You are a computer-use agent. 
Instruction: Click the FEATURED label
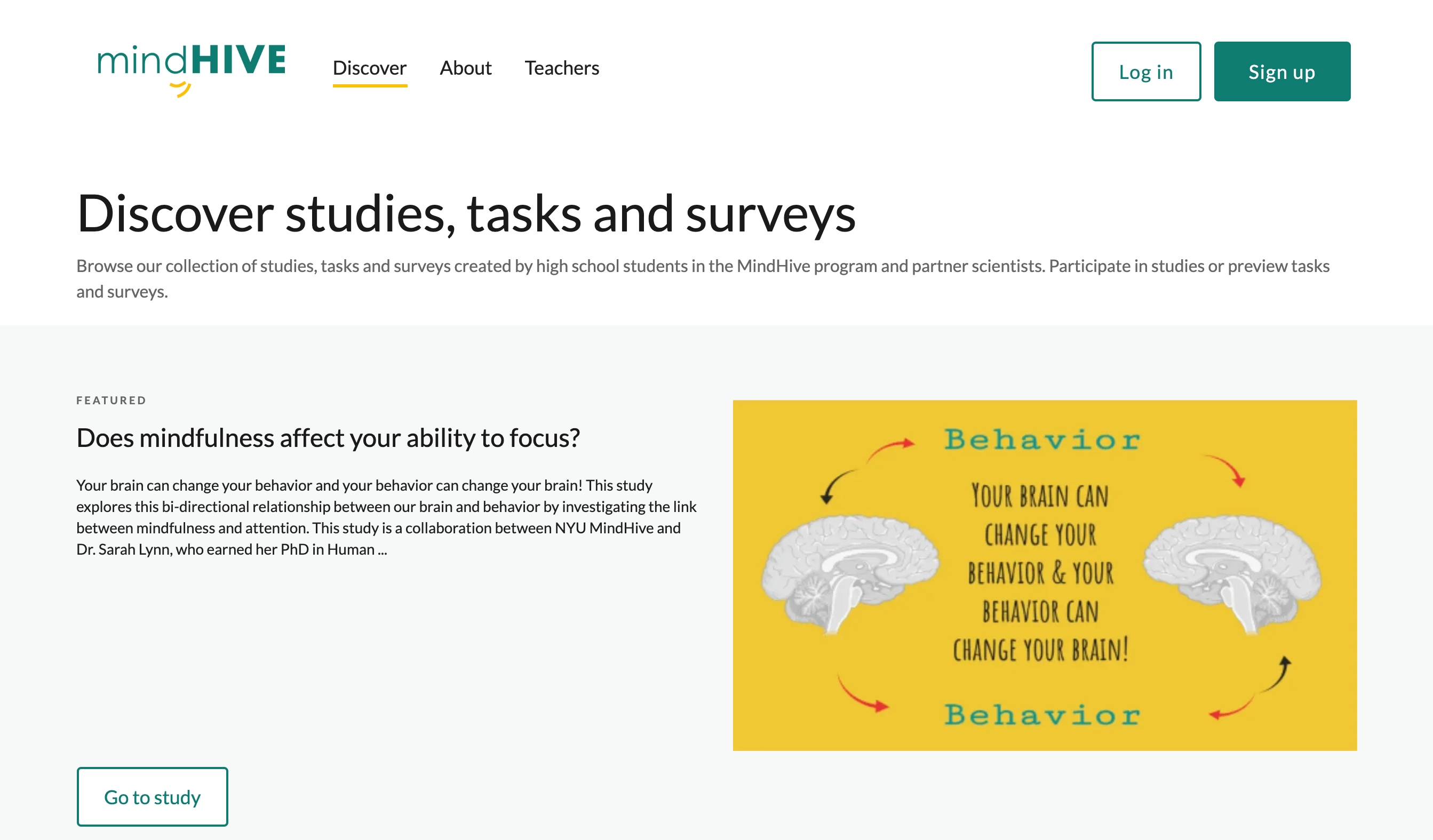[112, 401]
